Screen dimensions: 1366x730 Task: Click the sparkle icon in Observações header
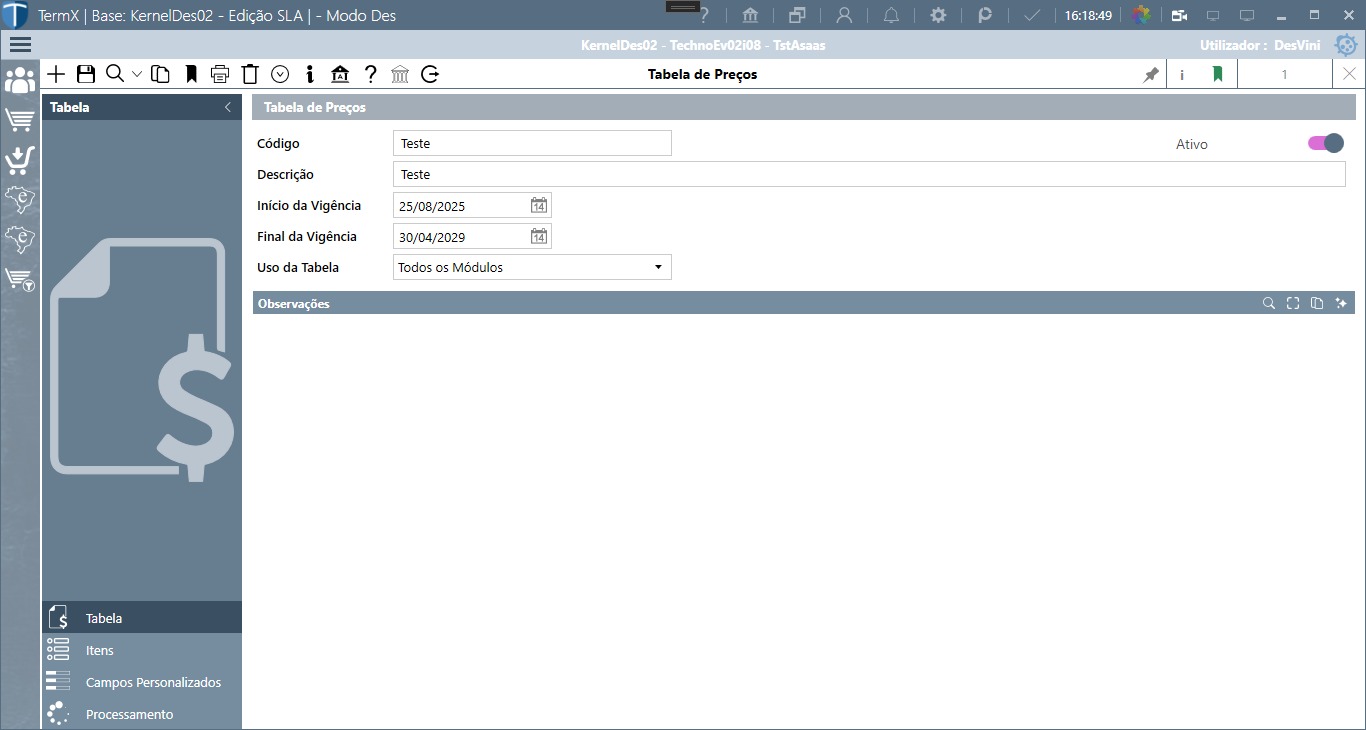point(1341,303)
